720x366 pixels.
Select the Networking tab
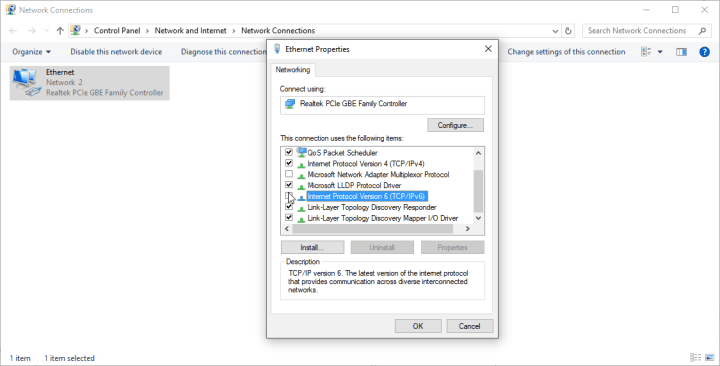click(292, 70)
